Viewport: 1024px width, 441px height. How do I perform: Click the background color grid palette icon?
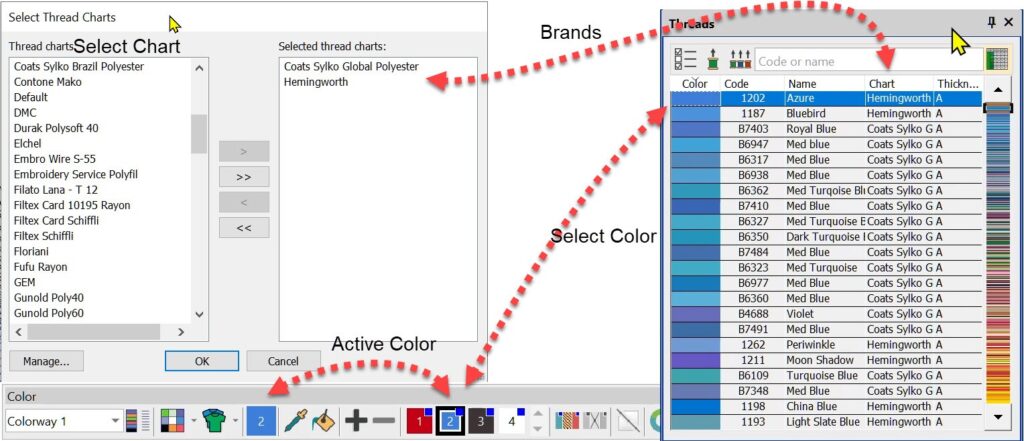point(173,421)
